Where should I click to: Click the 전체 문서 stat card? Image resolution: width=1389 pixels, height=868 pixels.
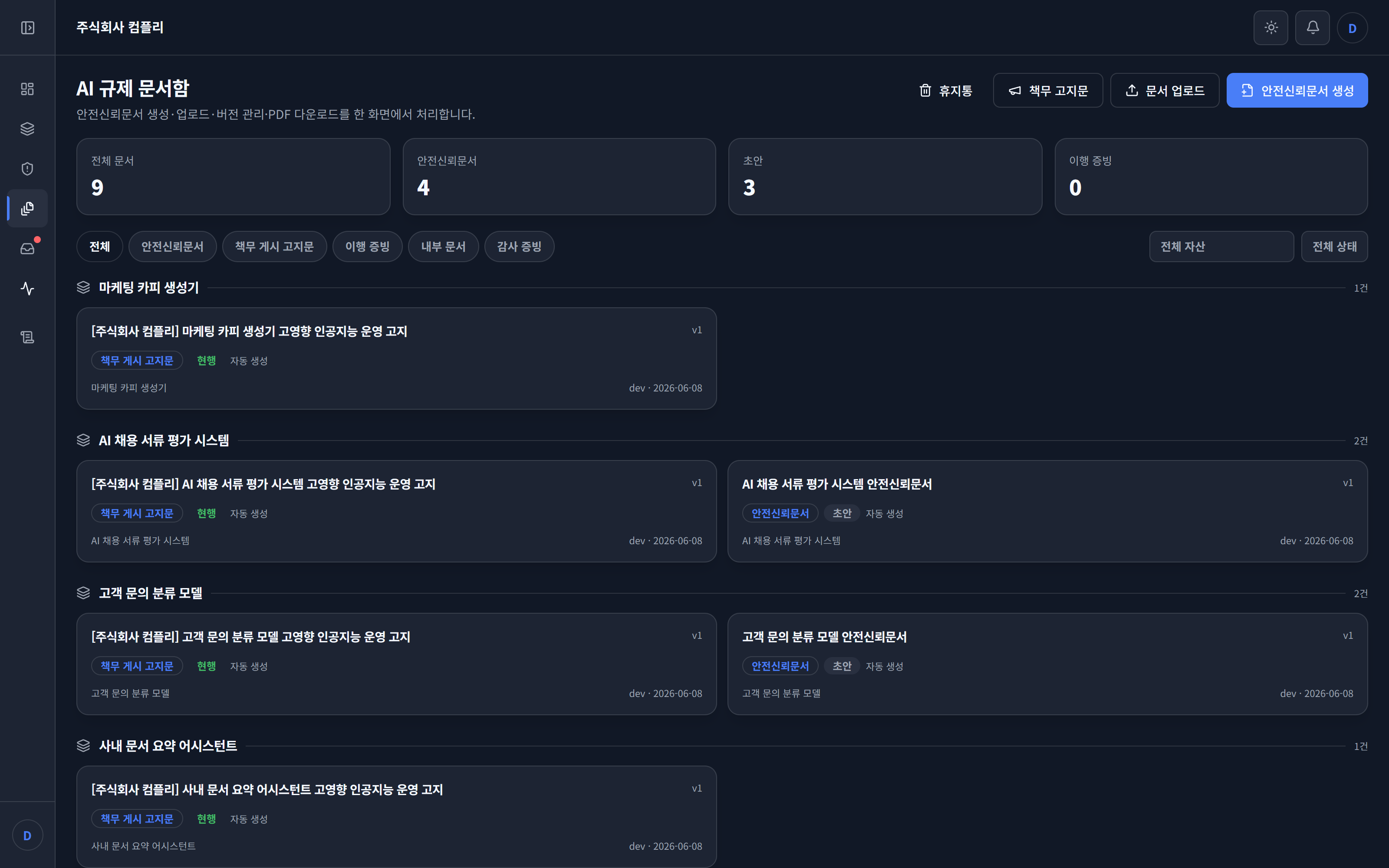click(x=234, y=177)
